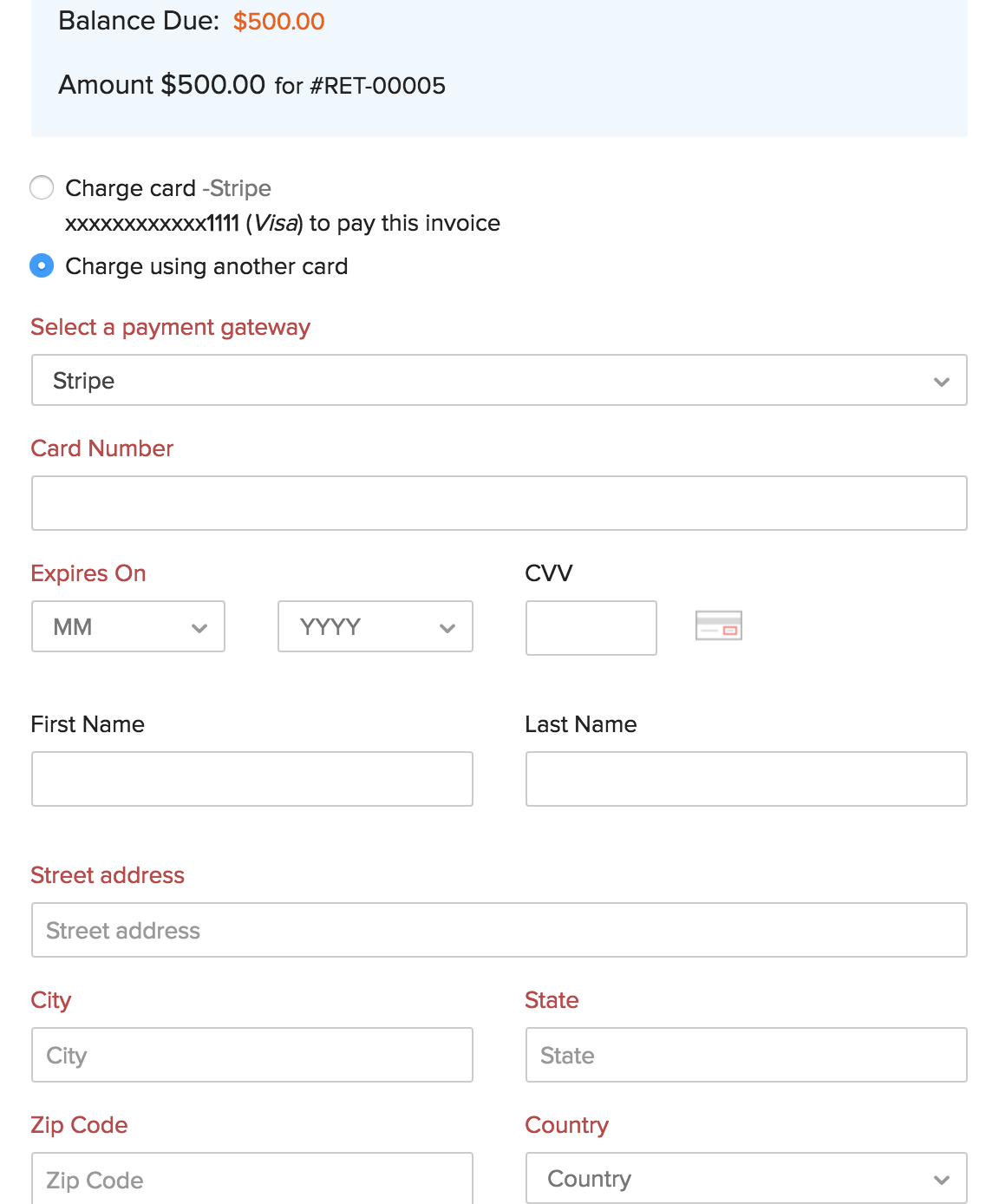This screenshot has height=1204, width=999.
Task: Focus the Zip Code input field
Action: (251, 1178)
